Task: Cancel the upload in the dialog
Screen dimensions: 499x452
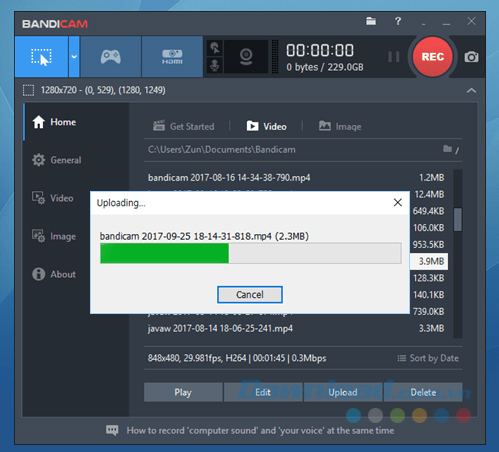Action: coord(250,295)
